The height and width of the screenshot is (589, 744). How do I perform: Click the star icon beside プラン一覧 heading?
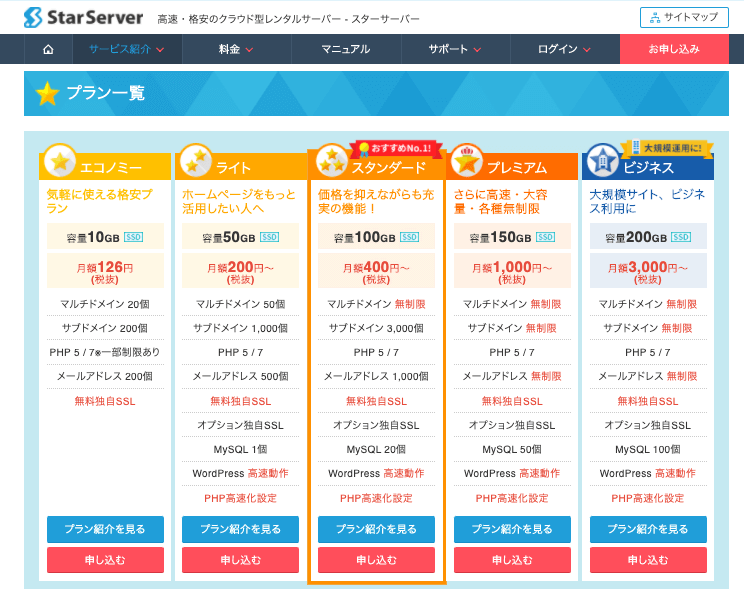(47, 94)
